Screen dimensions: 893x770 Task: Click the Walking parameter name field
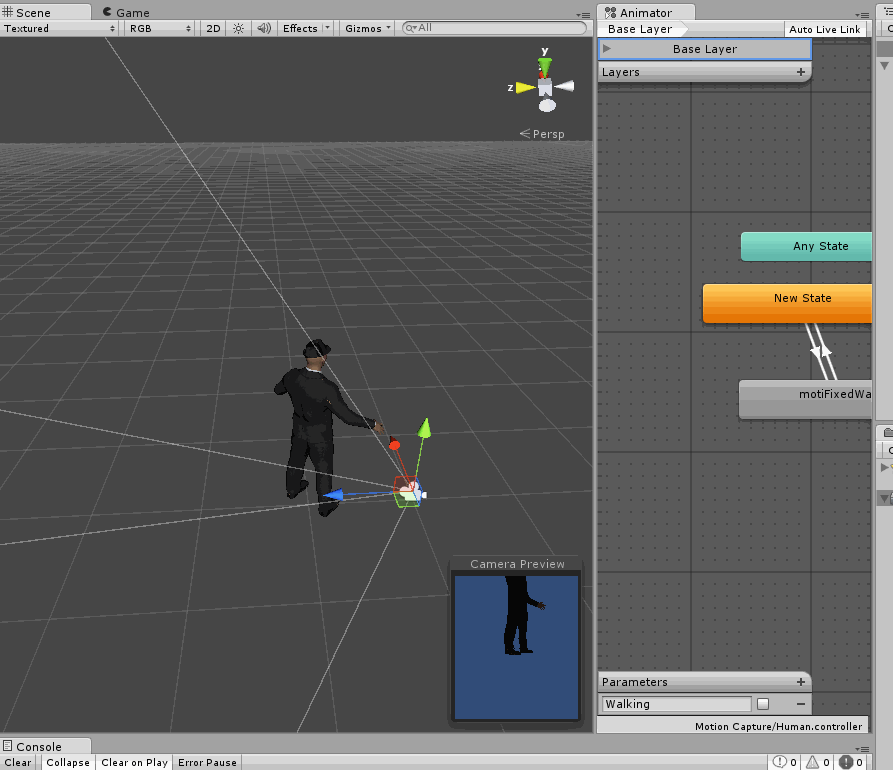click(x=676, y=704)
